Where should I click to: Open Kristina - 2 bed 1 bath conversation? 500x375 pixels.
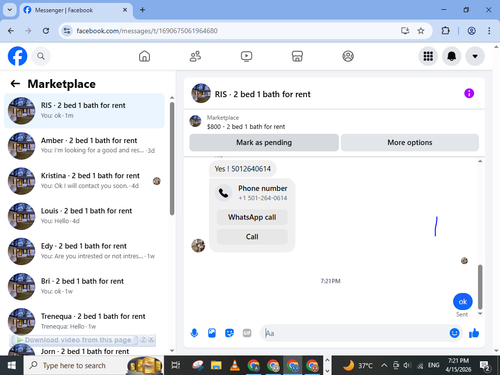(84, 181)
